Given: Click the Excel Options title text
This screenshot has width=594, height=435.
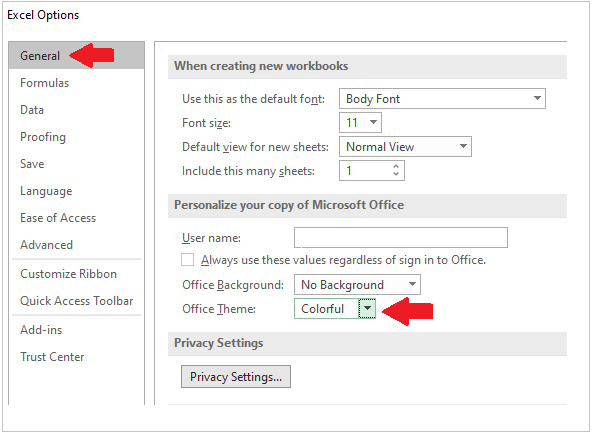Looking at the screenshot, I should [43, 15].
